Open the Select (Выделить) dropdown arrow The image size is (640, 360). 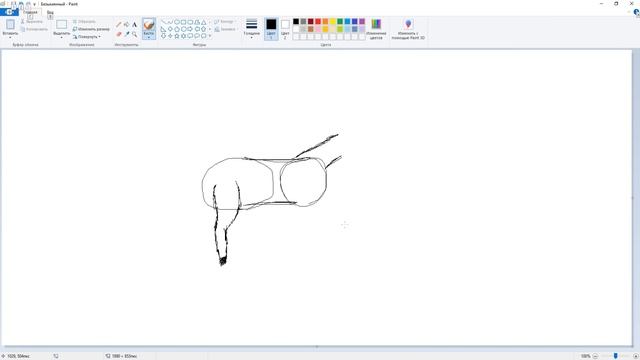click(x=62, y=37)
